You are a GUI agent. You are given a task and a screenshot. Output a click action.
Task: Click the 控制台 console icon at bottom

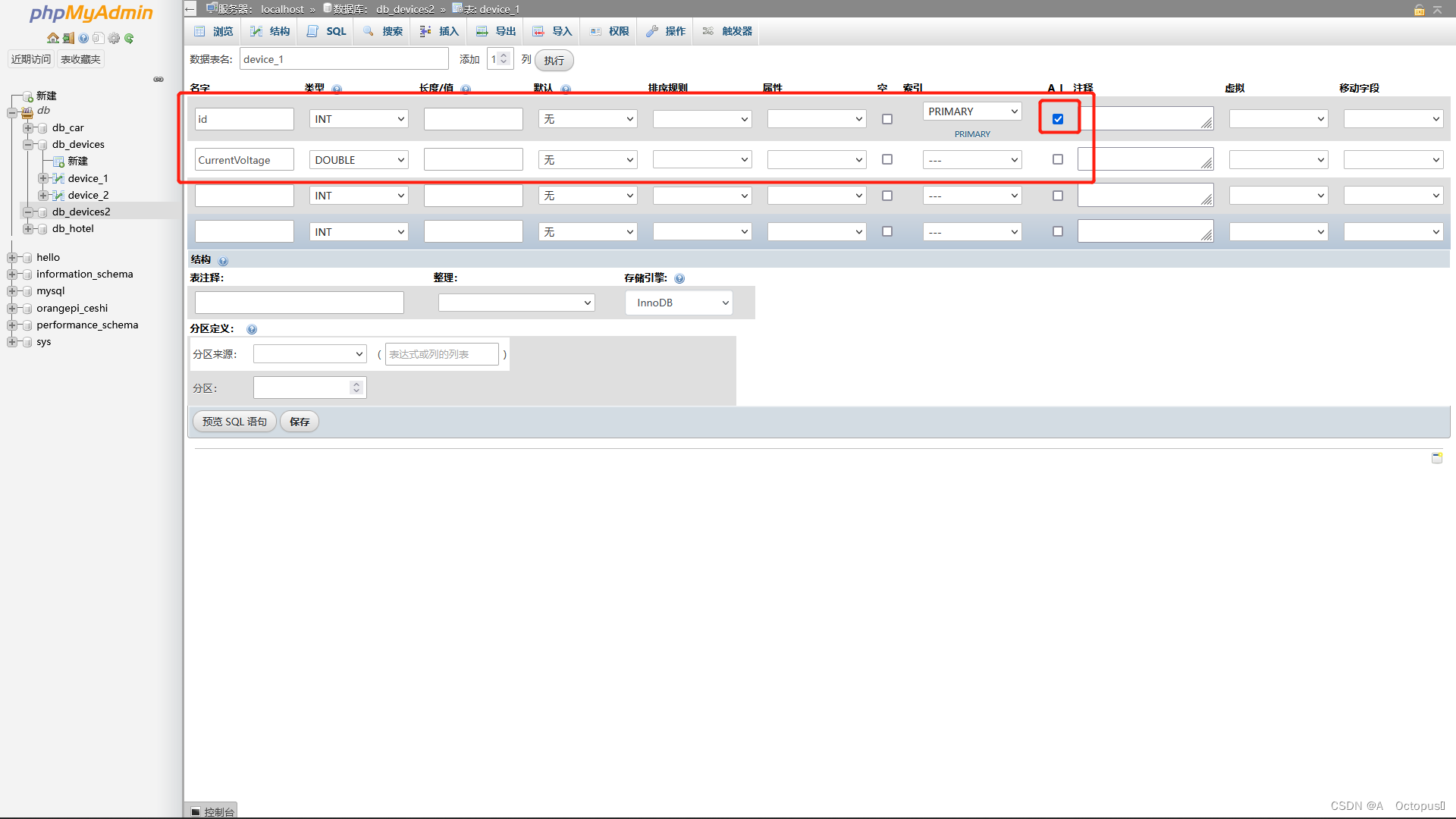tap(196, 811)
